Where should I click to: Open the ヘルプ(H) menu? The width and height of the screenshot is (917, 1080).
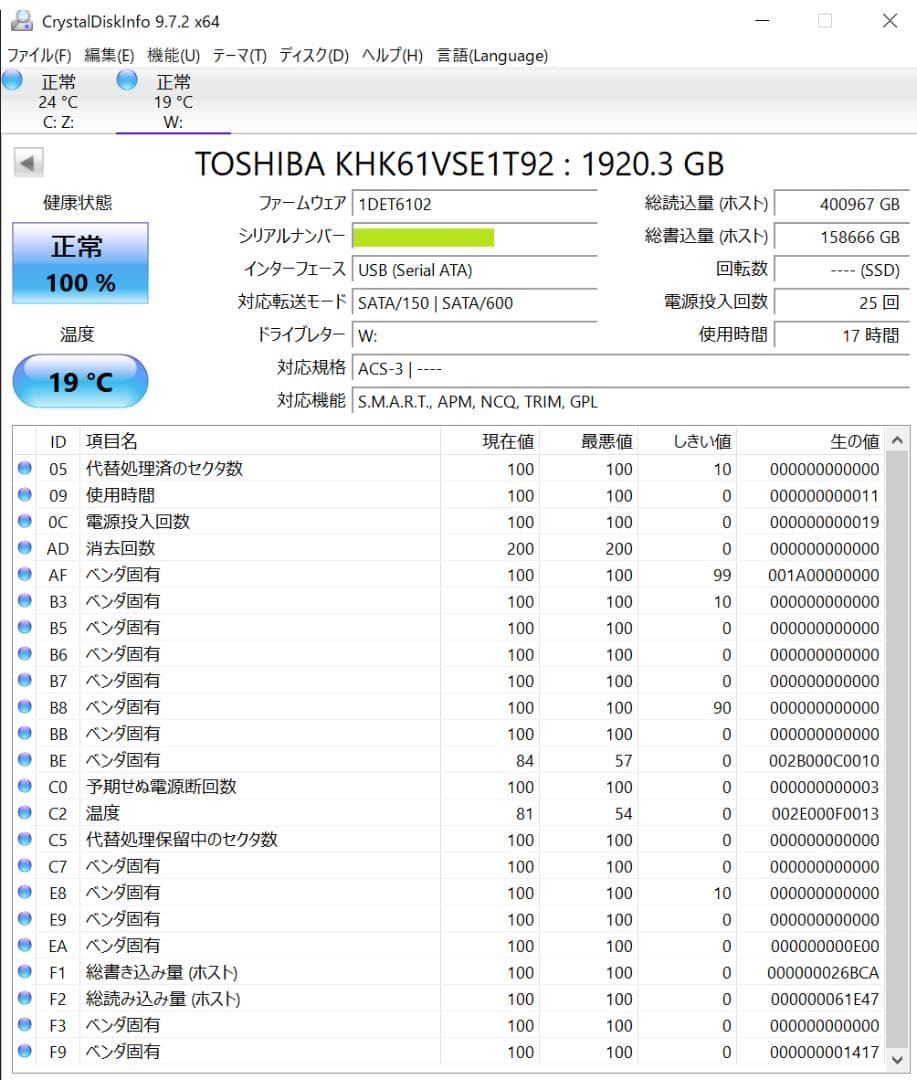point(390,56)
